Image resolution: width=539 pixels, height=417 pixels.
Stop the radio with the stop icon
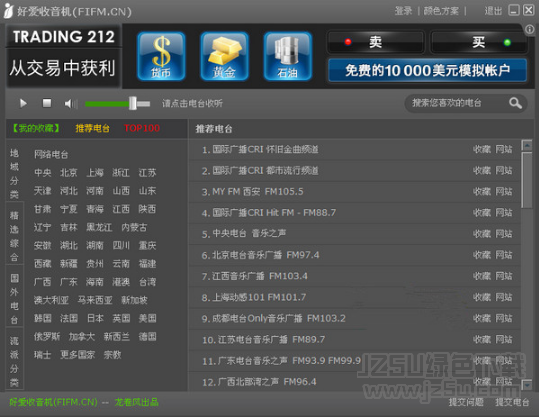click(47, 103)
